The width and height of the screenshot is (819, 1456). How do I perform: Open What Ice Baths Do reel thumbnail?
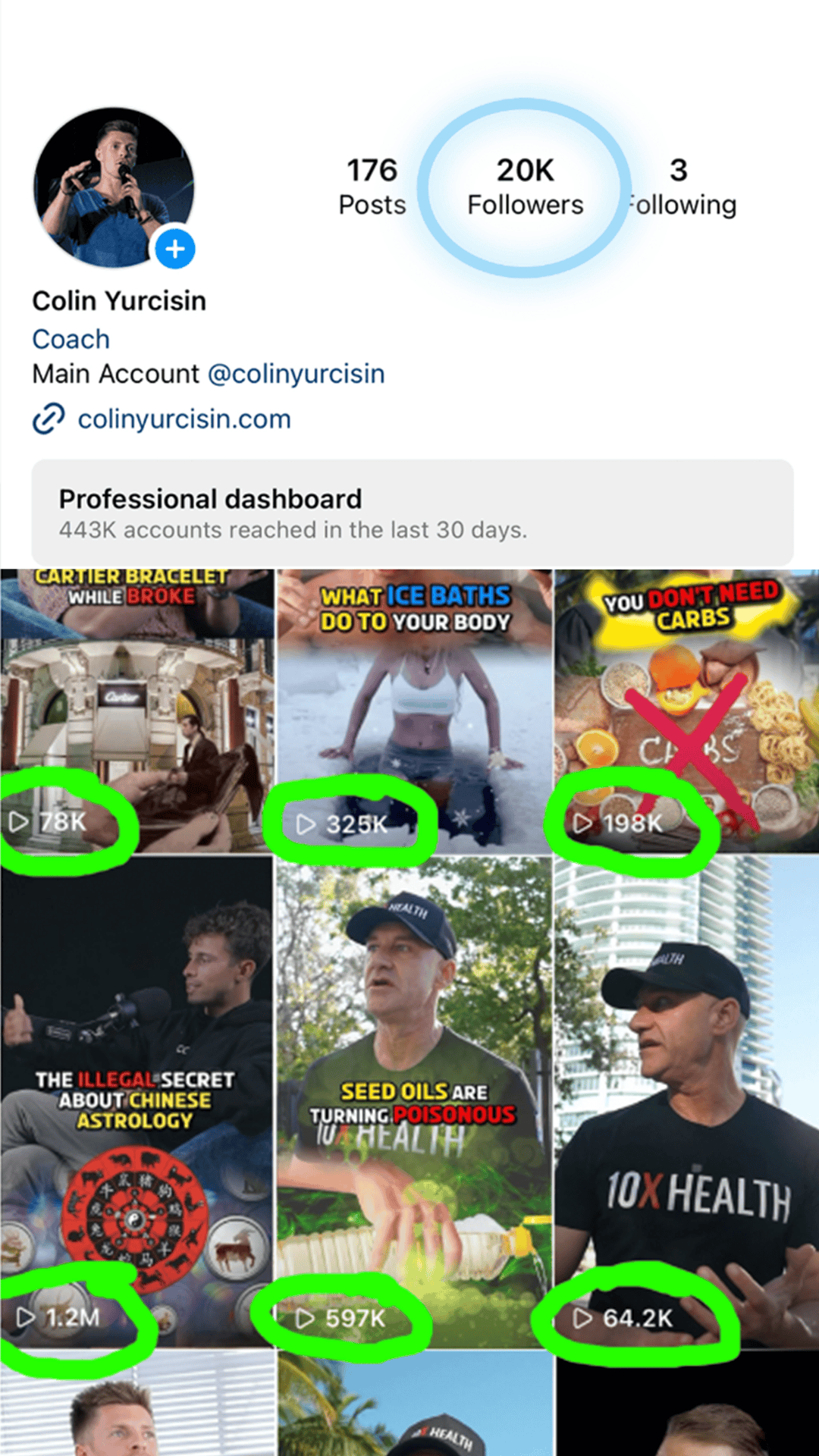coord(414,711)
